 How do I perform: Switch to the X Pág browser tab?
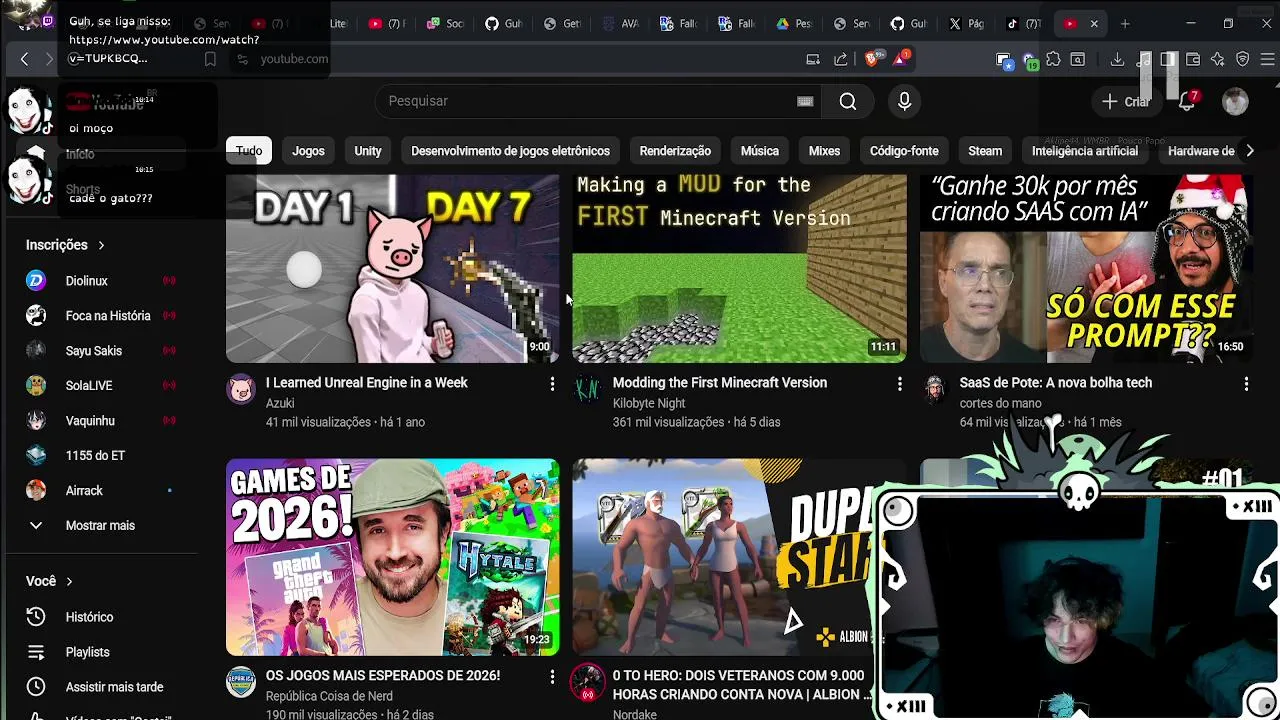966,23
